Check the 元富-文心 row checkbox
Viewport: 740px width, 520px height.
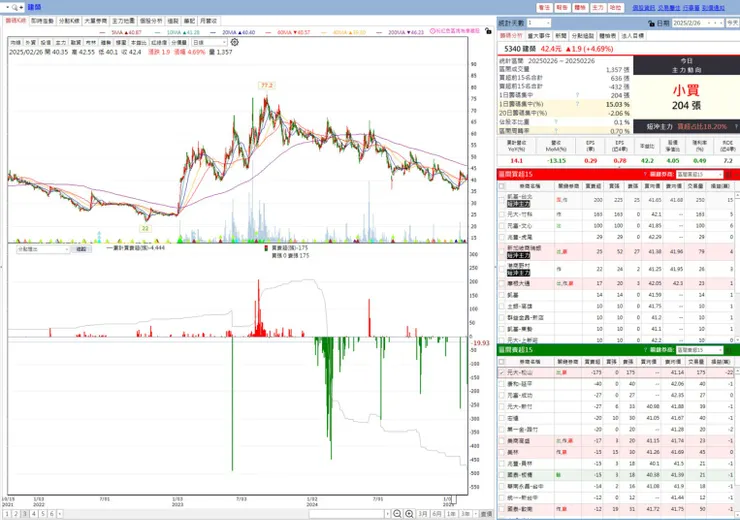coord(502,226)
